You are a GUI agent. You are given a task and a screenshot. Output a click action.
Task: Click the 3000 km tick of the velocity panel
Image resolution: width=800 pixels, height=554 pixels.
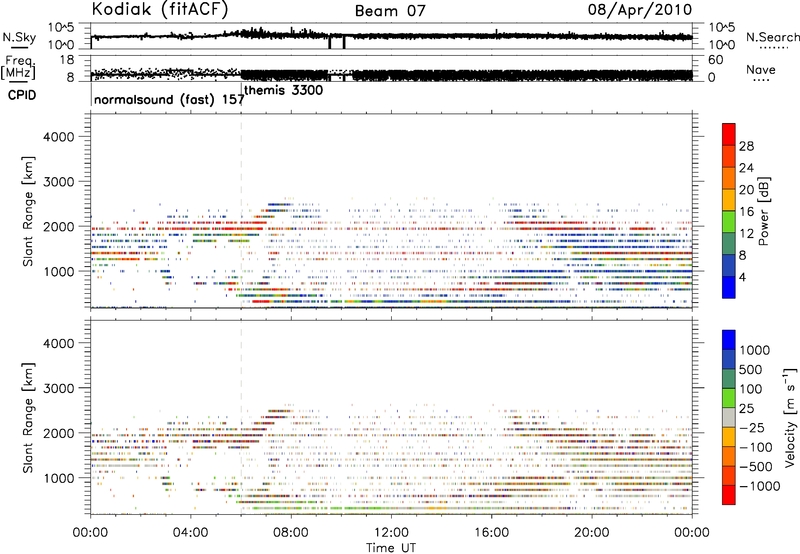pos(58,388)
